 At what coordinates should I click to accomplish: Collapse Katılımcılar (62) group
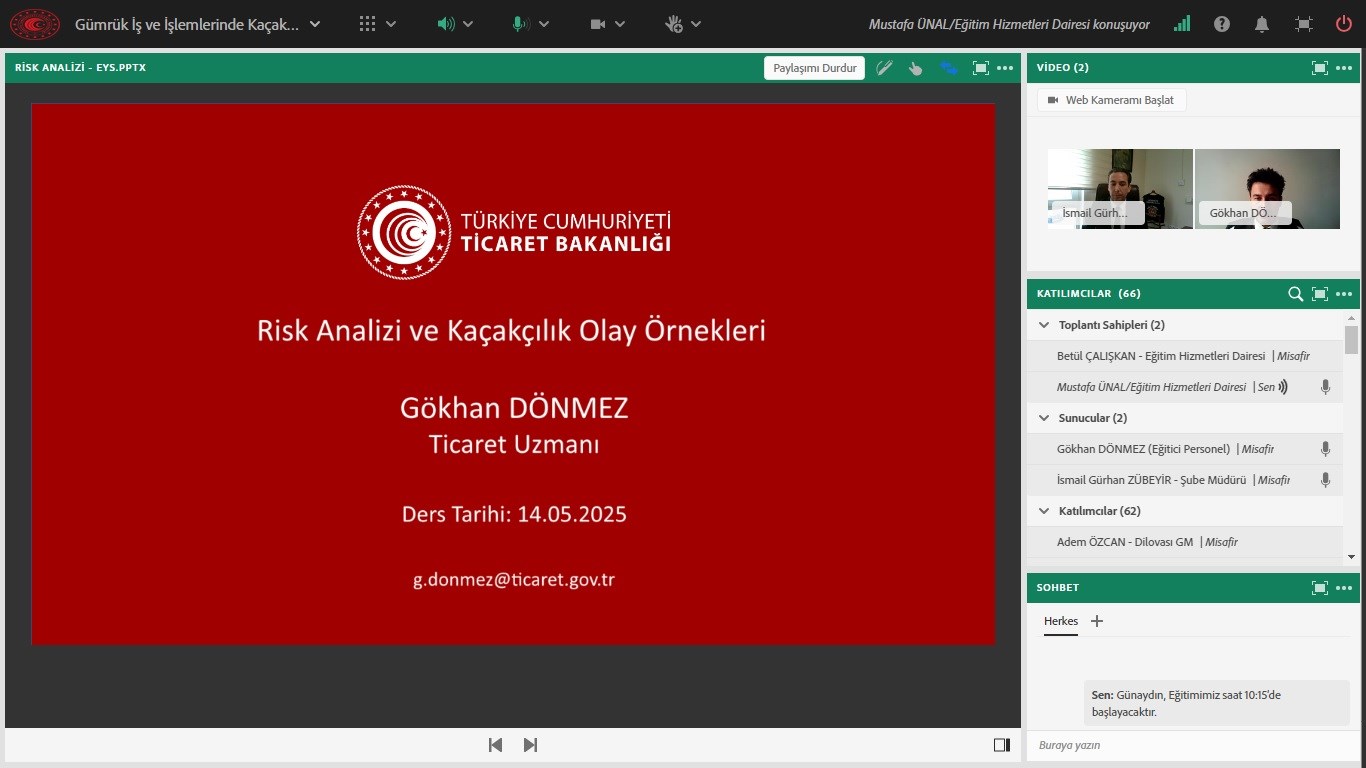(x=1044, y=511)
